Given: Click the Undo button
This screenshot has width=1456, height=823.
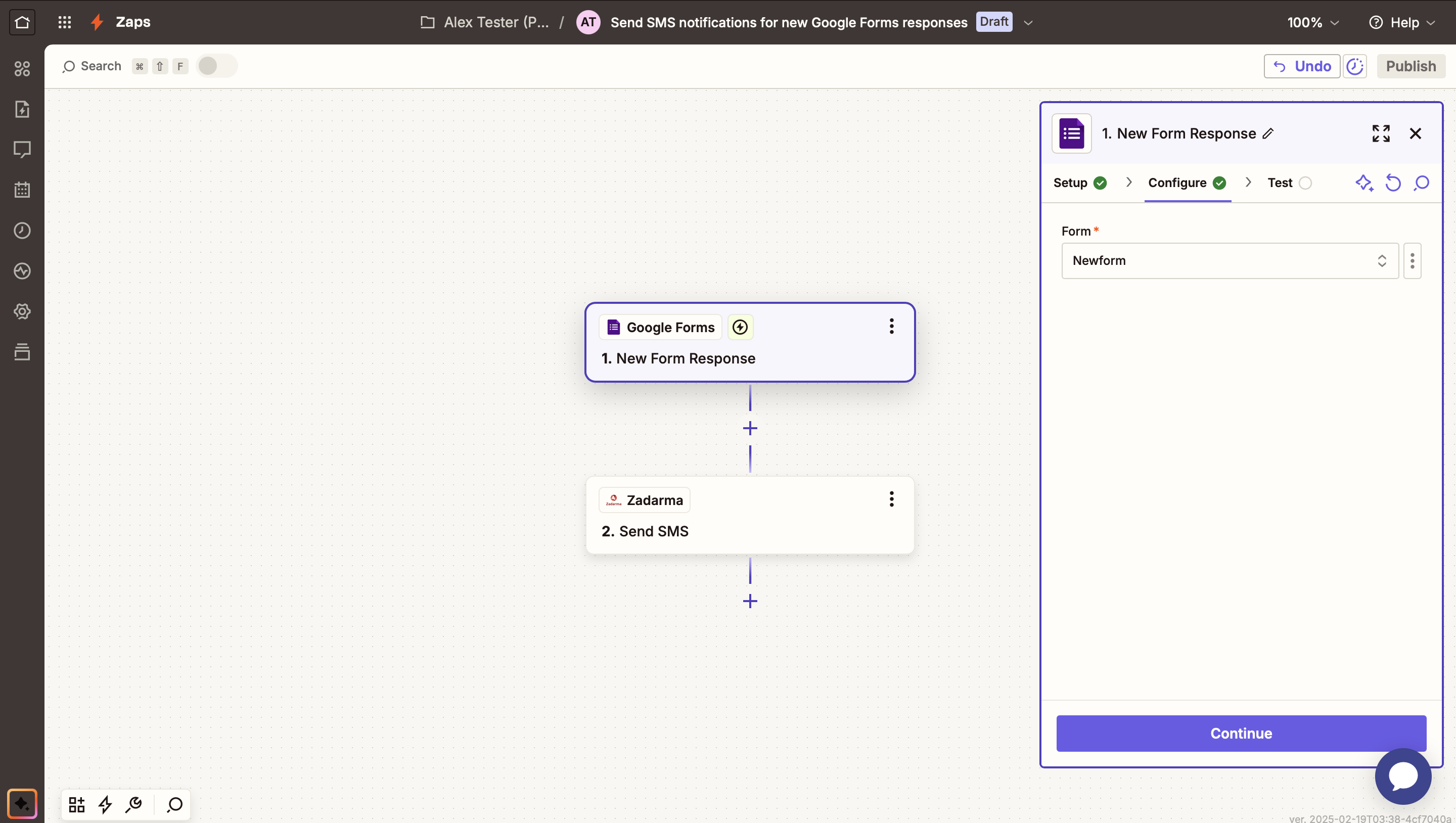Looking at the screenshot, I should pos(1301,66).
